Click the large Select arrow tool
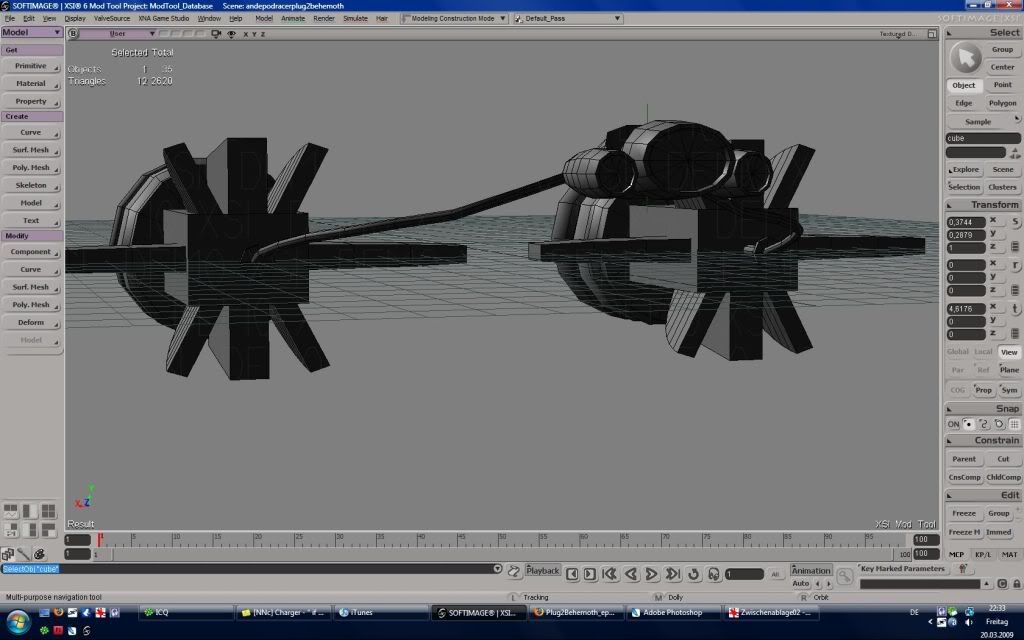The width and height of the screenshot is (1024, 640). pos(965,58)
